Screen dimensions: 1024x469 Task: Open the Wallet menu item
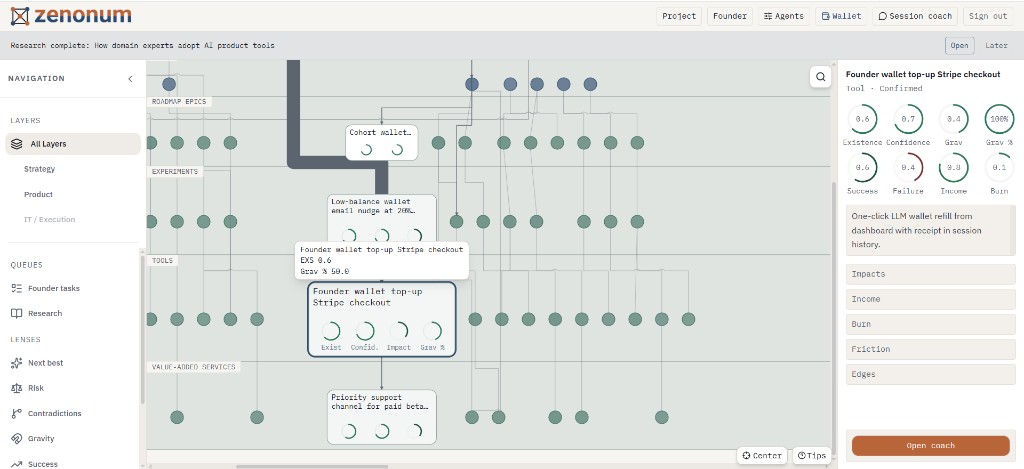point(841,16)
